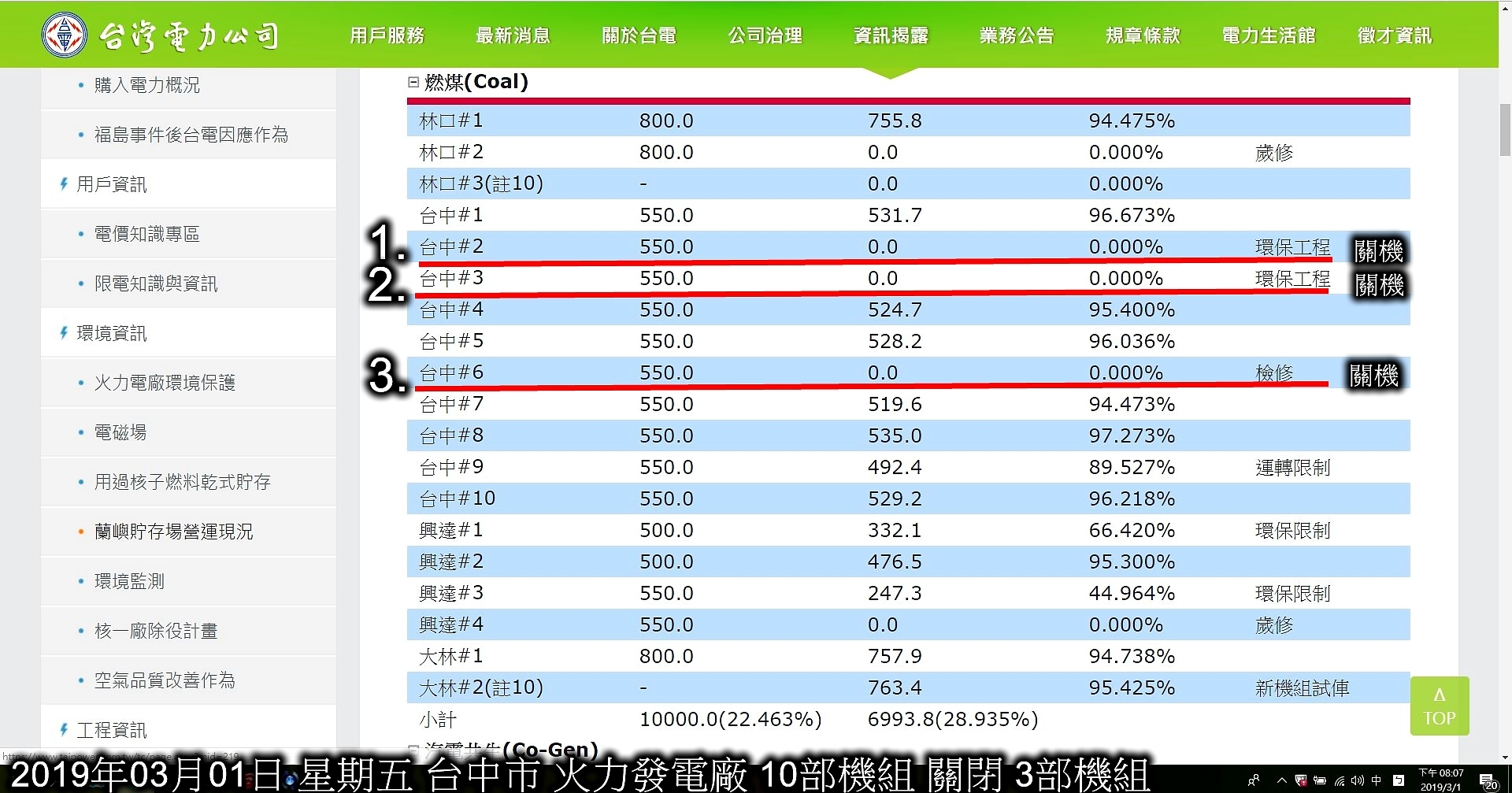Click 44.964% in 興達#3 row
Screen dimensions: 1512x793
(1132, 593)
